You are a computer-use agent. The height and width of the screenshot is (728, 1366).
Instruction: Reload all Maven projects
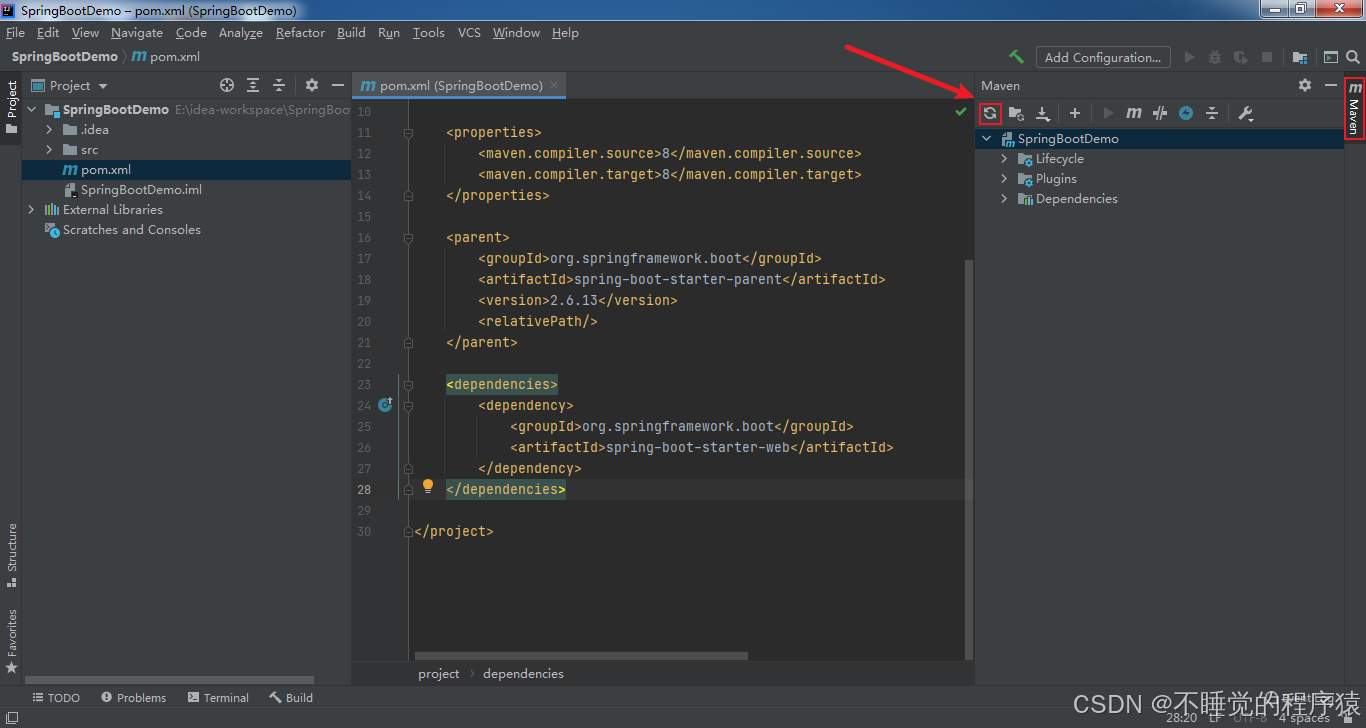coord(990,113)
